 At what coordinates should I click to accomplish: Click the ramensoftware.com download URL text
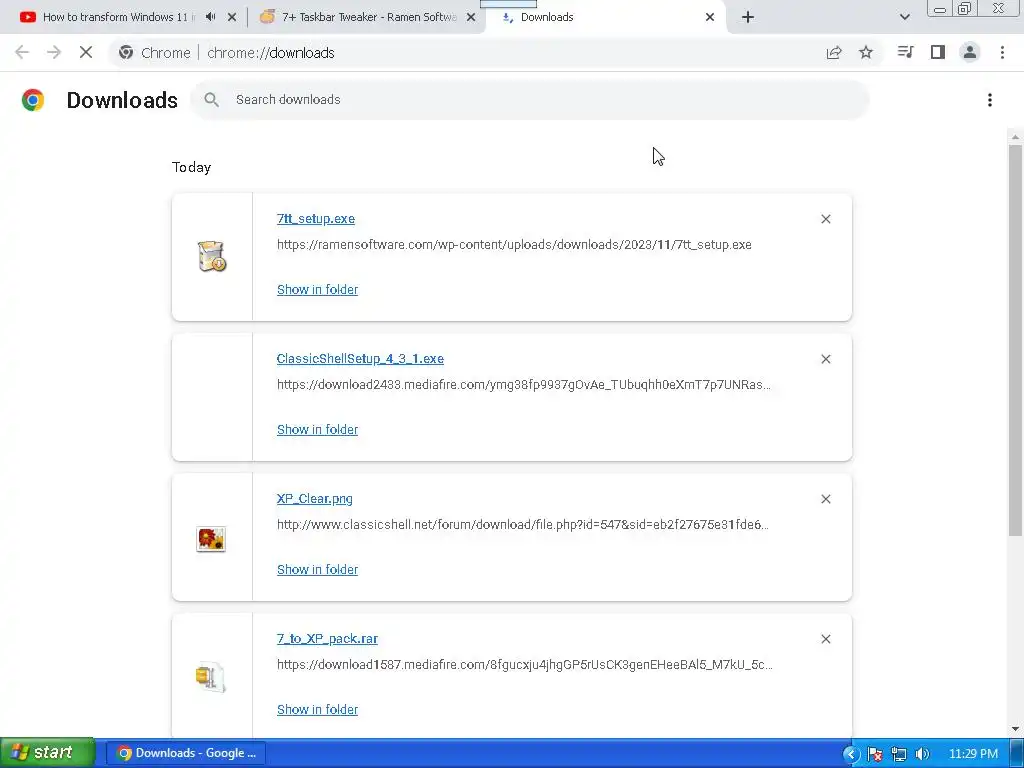pyautogui.click(x=514, y=245)
